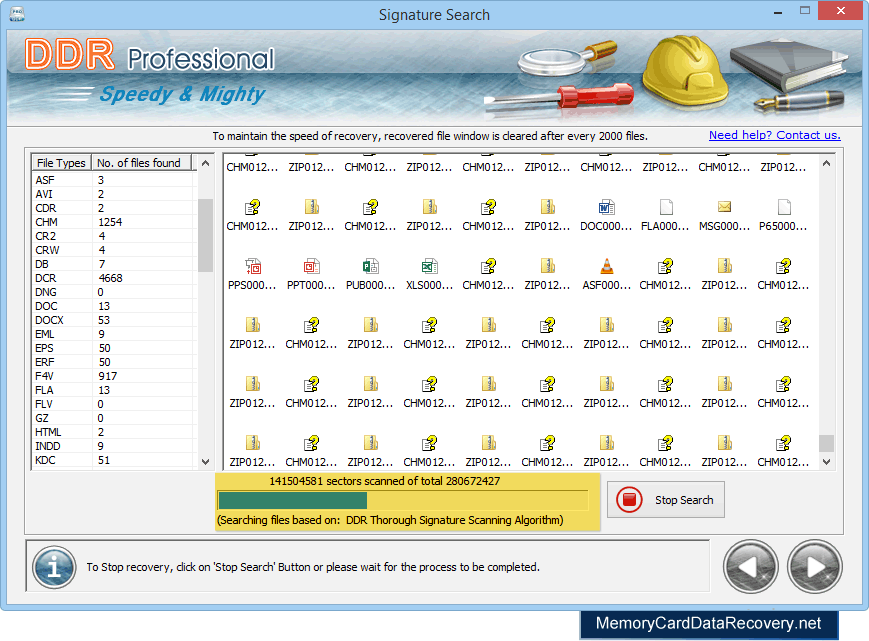This screenshot has width=869, height=641.
Task: Maximize the Signature Search window
Action: pos(805,11)
